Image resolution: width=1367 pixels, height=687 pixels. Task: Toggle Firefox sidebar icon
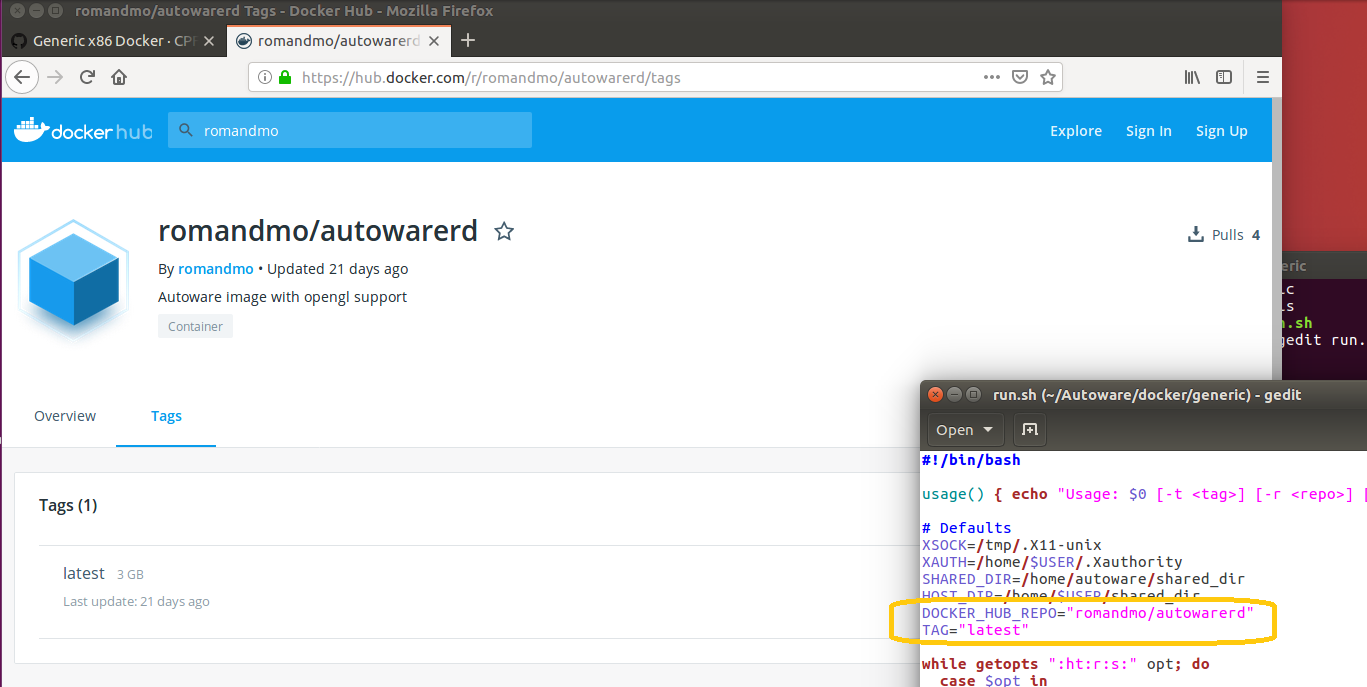point(1224,77)
